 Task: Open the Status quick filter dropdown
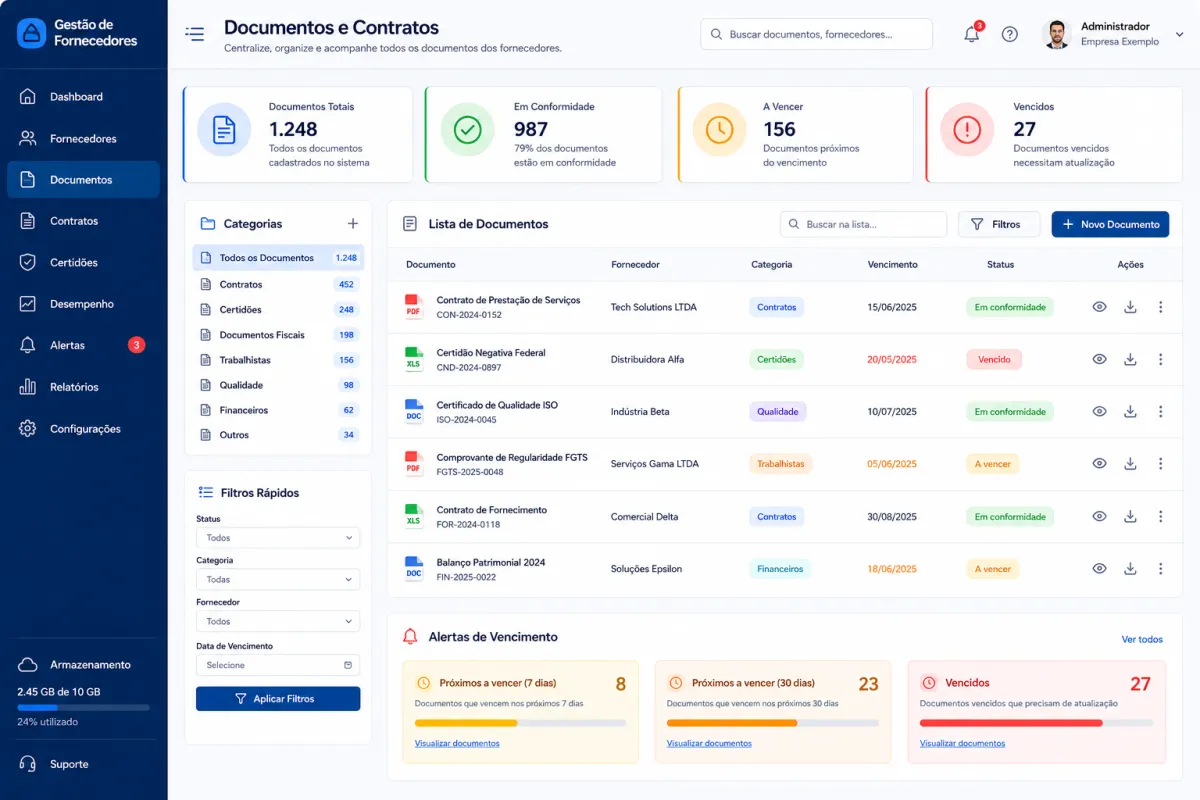tap(278, 538)
